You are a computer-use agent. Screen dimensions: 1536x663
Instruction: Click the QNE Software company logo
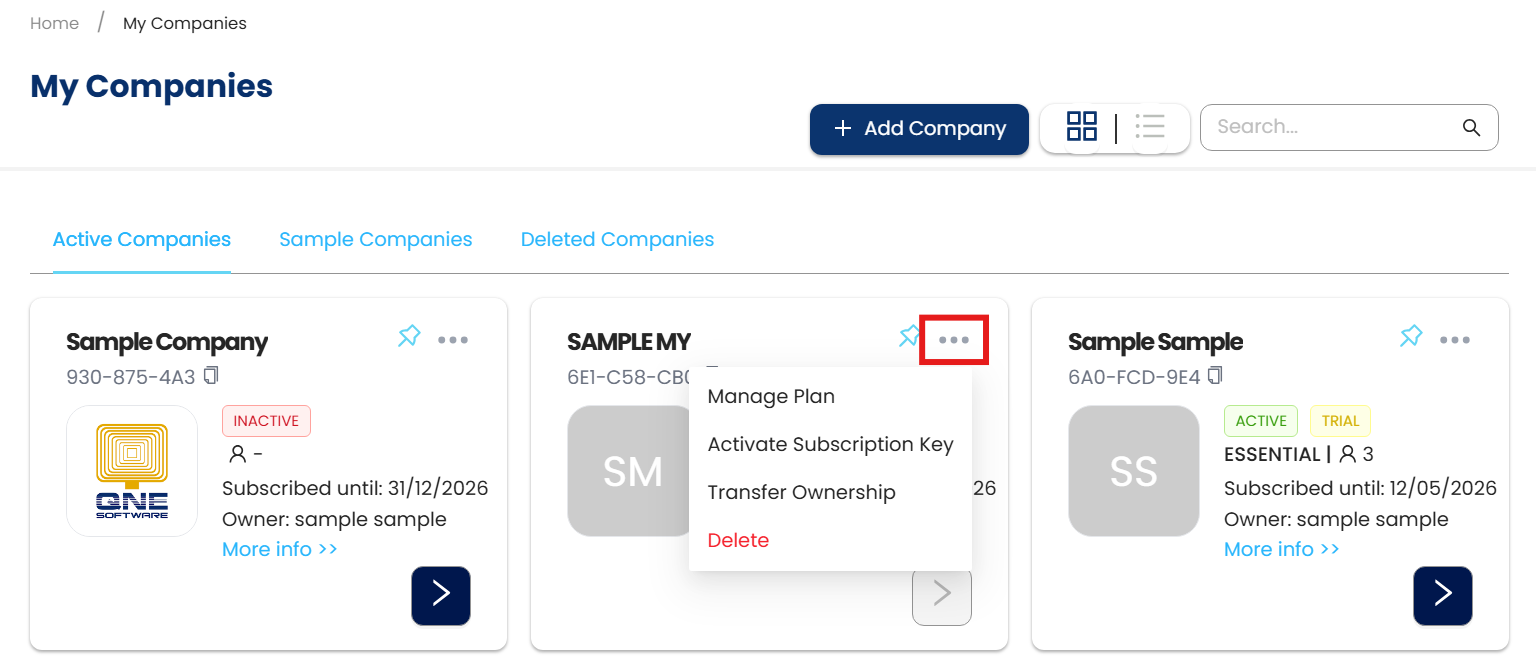132,471
